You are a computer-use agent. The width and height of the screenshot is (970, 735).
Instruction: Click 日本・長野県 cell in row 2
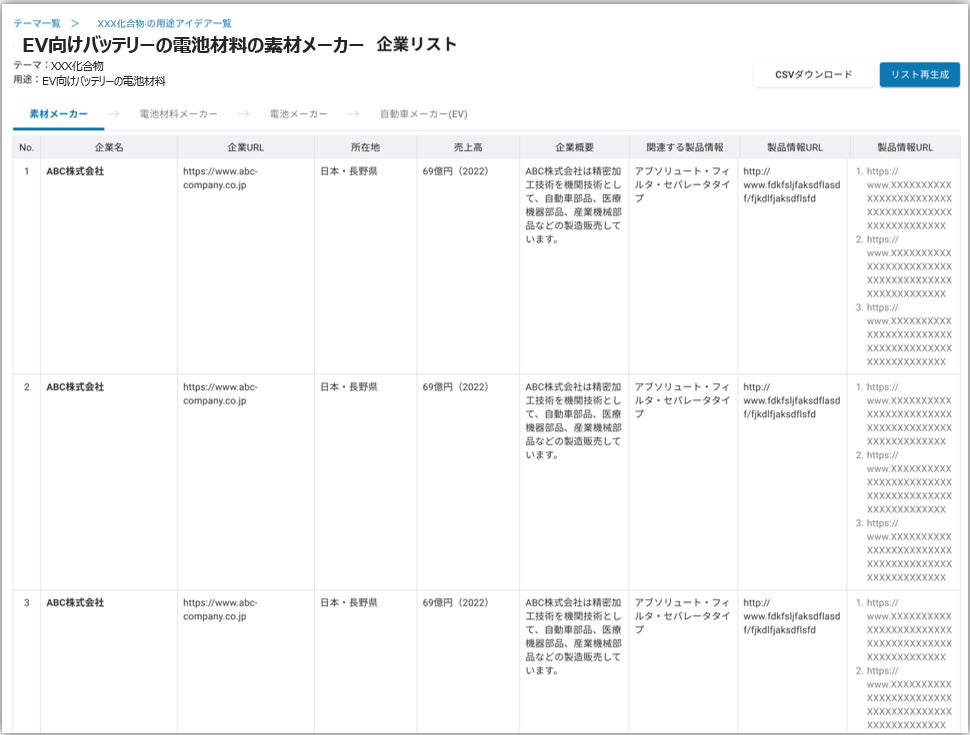point(348,387)
